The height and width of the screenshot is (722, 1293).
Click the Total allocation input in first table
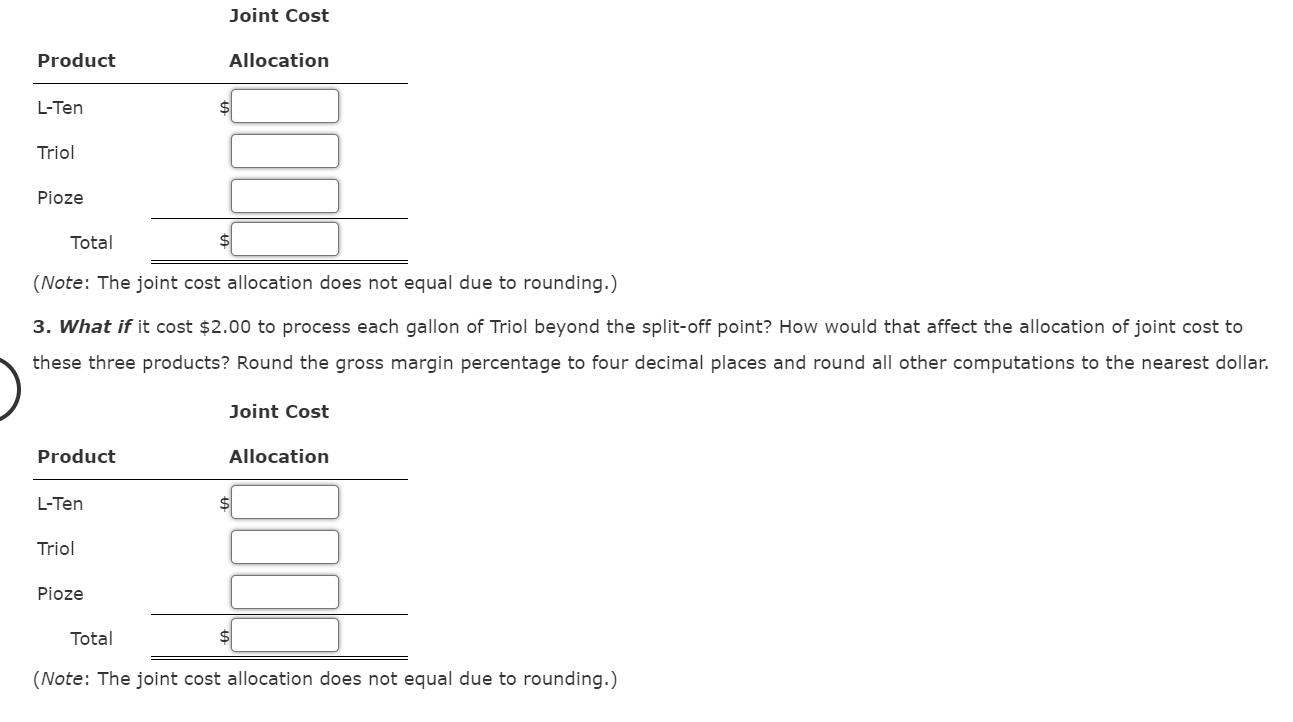(x=284, y=239)
